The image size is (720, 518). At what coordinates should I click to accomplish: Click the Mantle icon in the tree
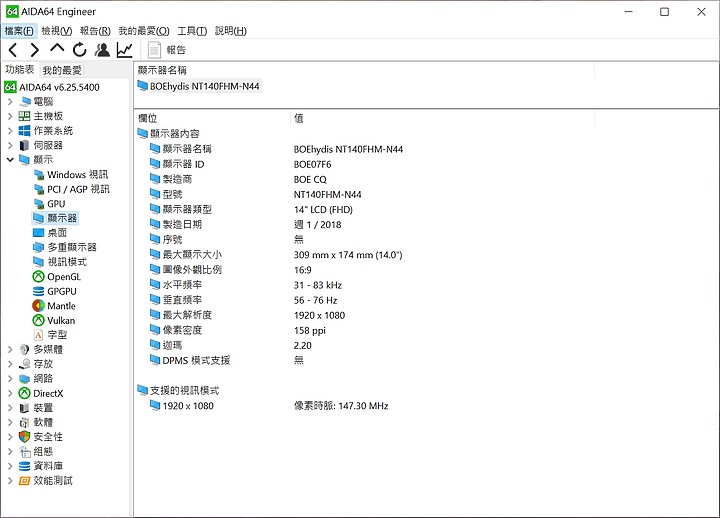[x=39, y=306]
